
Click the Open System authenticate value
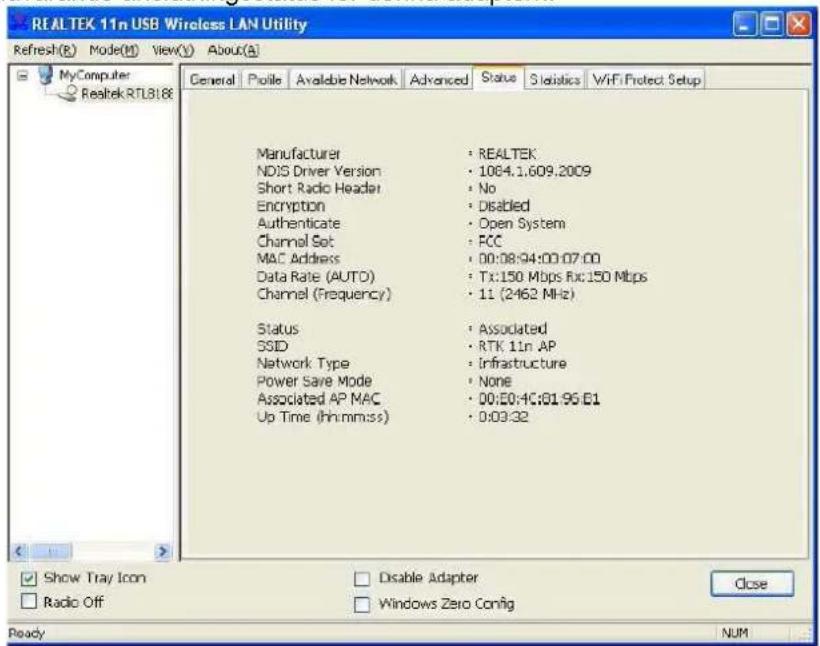522,224
